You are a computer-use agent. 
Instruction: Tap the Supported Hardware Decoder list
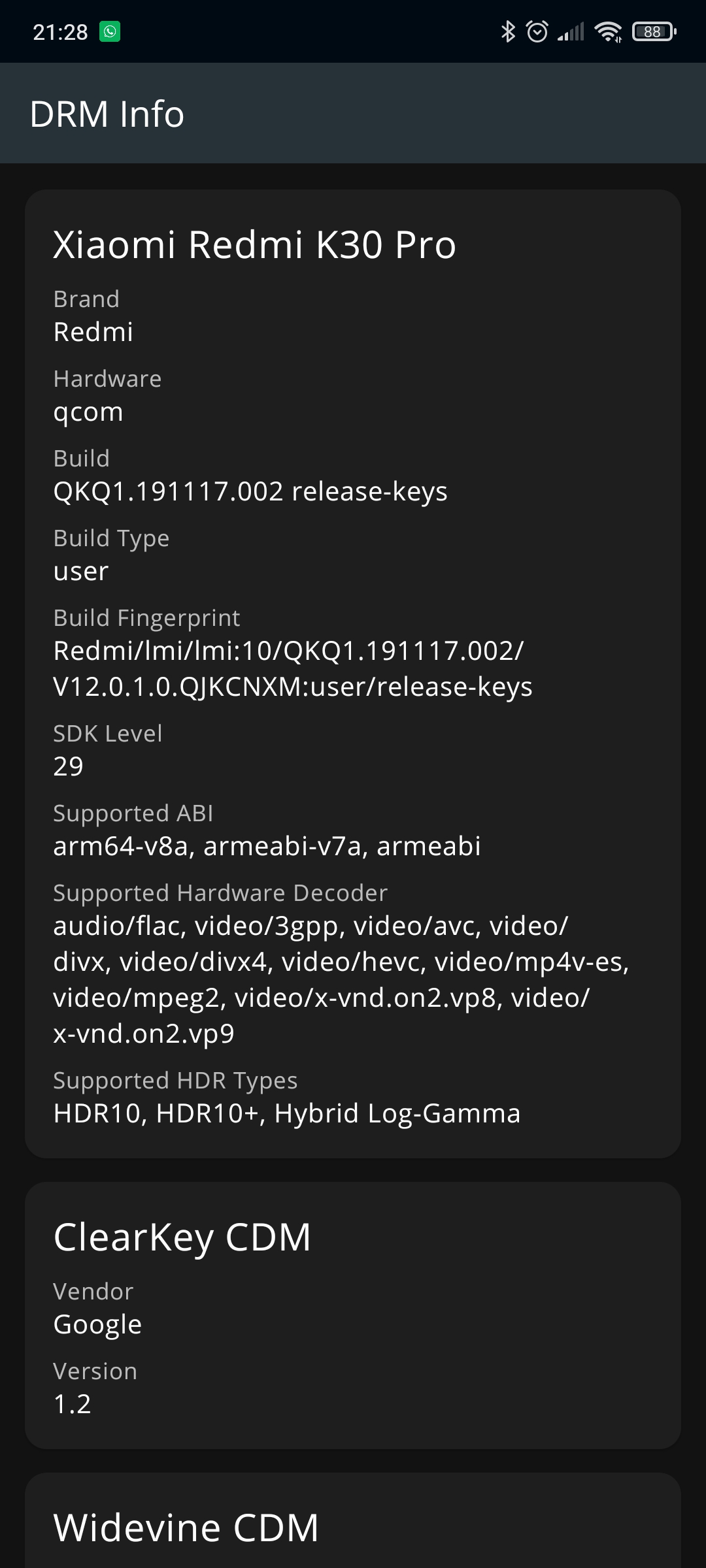click(341, 980)
